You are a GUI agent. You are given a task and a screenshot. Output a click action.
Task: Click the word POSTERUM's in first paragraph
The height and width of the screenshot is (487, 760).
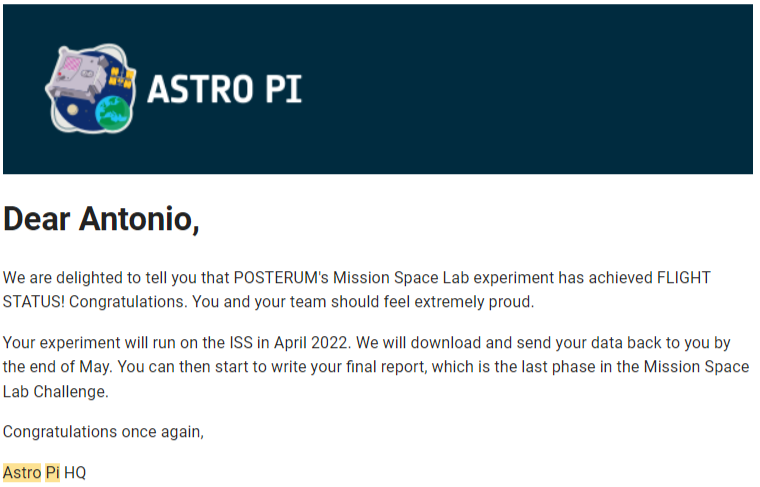point(281,278)
